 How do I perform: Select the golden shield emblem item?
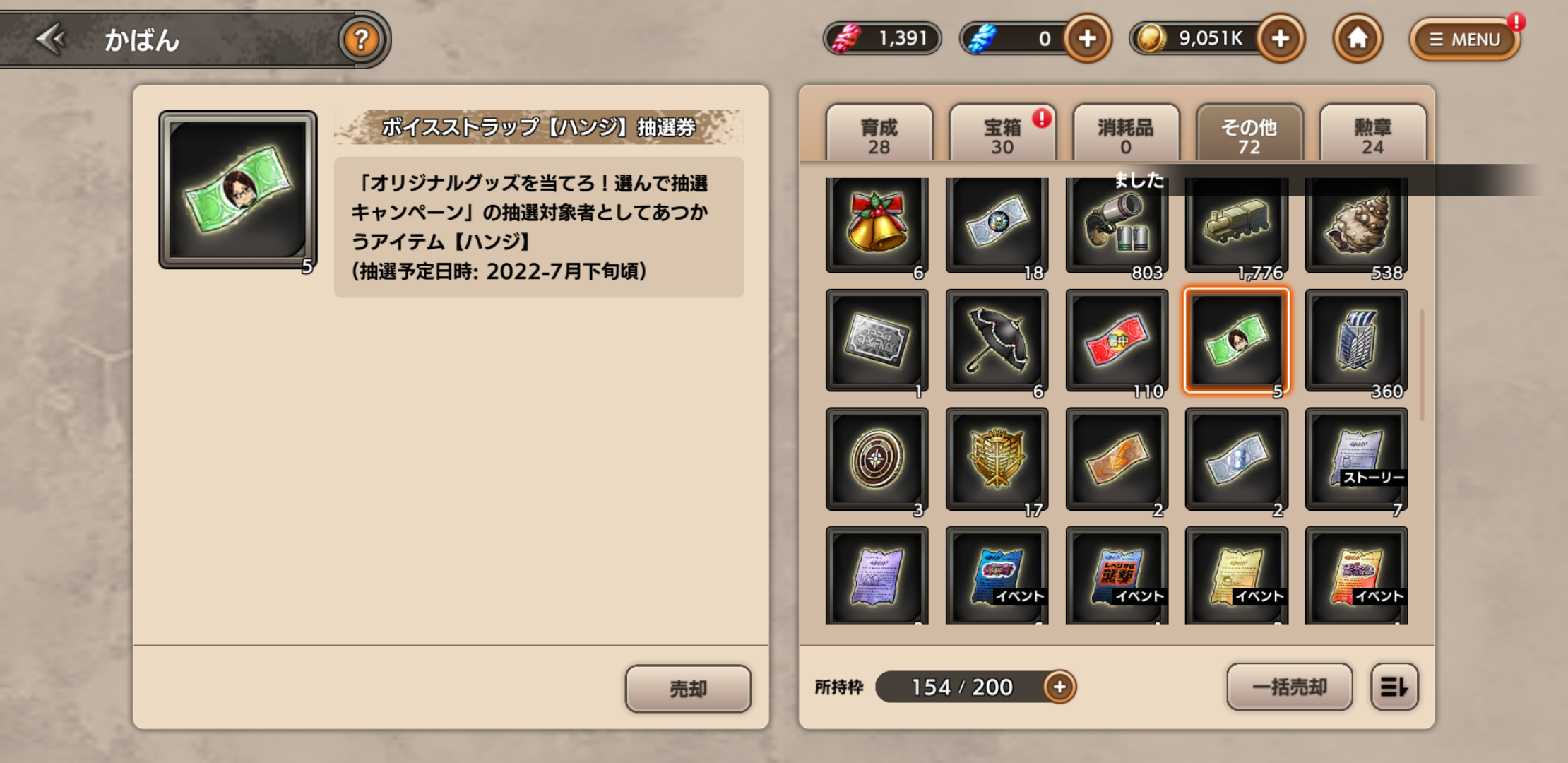[x=997, y=459]
